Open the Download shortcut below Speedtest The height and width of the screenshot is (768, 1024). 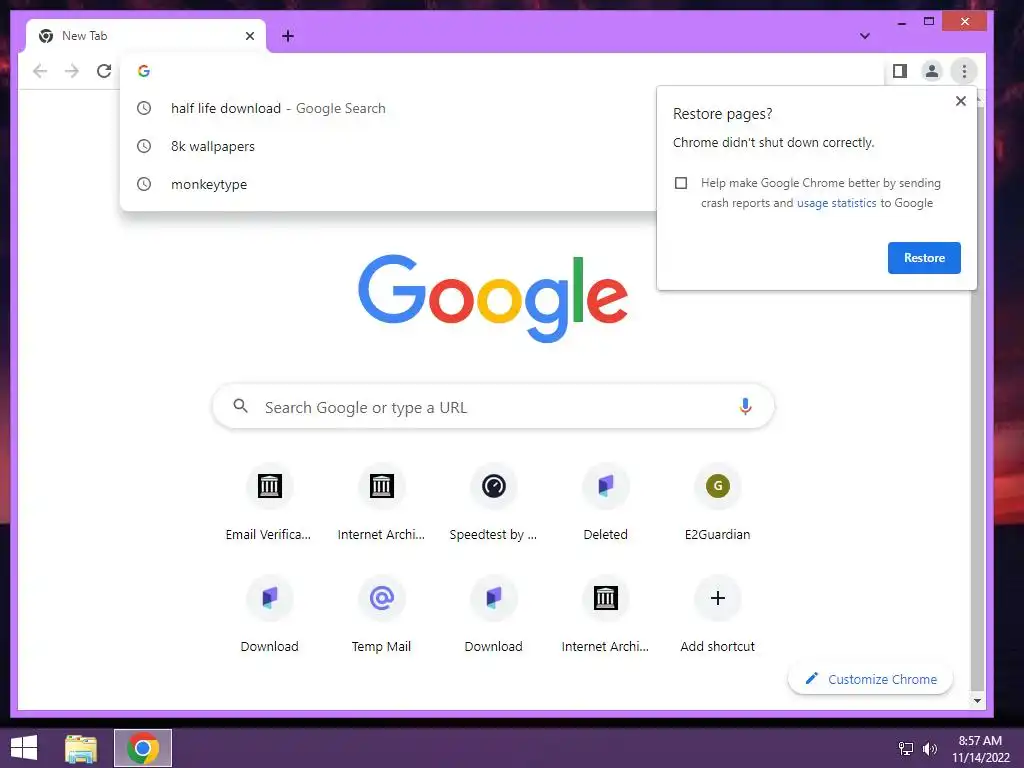click(x=494, y=615)
